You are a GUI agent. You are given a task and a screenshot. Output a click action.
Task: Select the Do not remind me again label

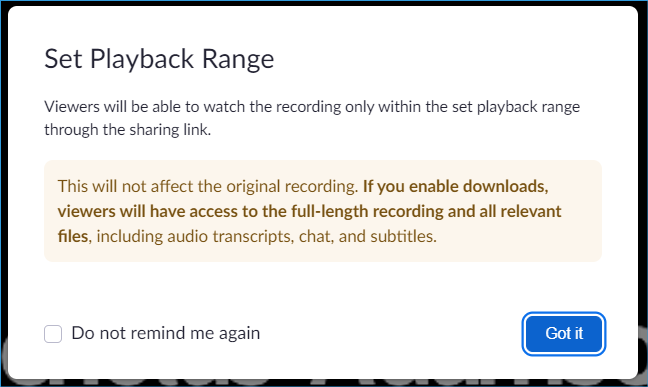point(166,333)
